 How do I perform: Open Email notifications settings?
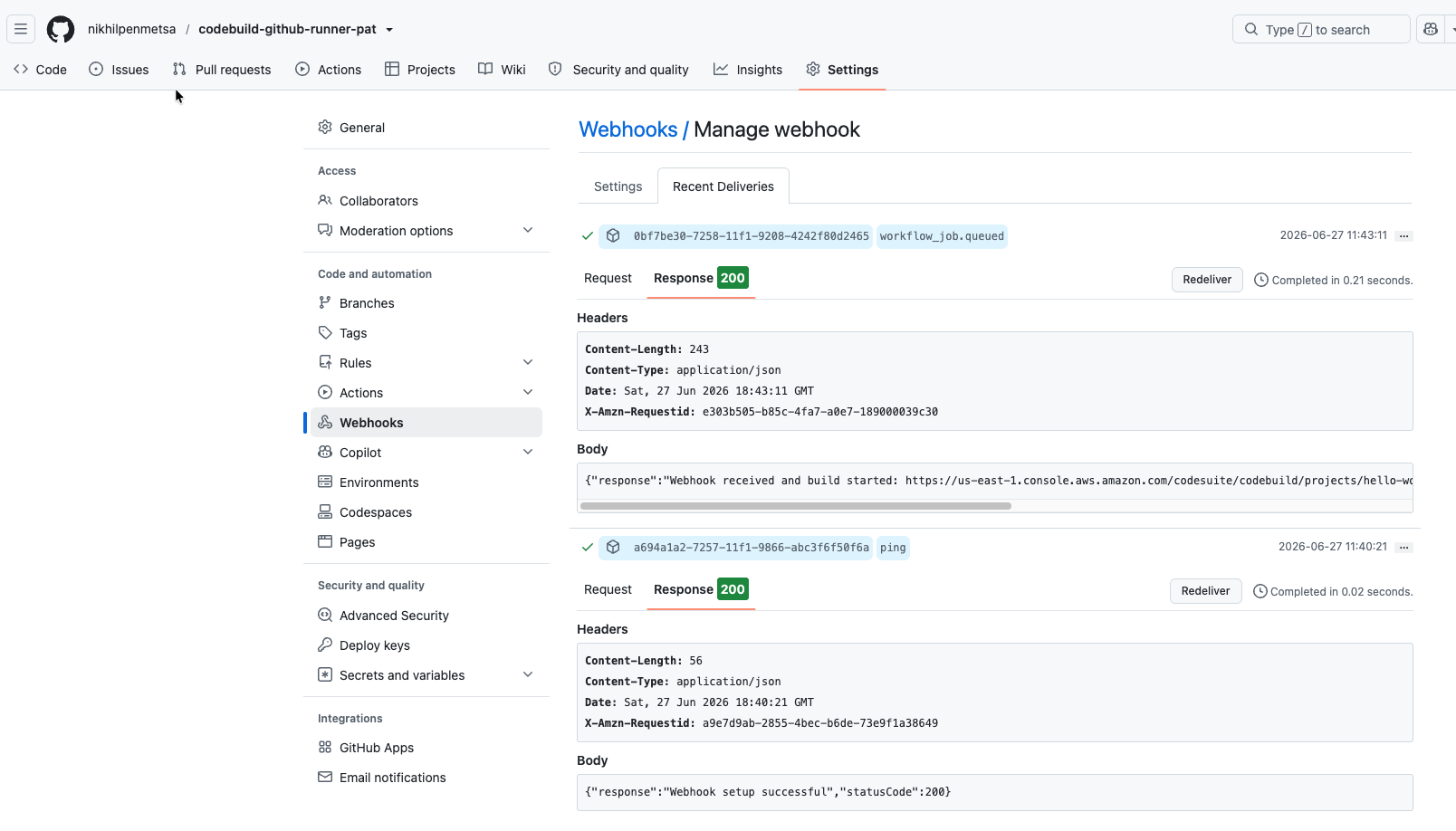(x=426, y=778)
